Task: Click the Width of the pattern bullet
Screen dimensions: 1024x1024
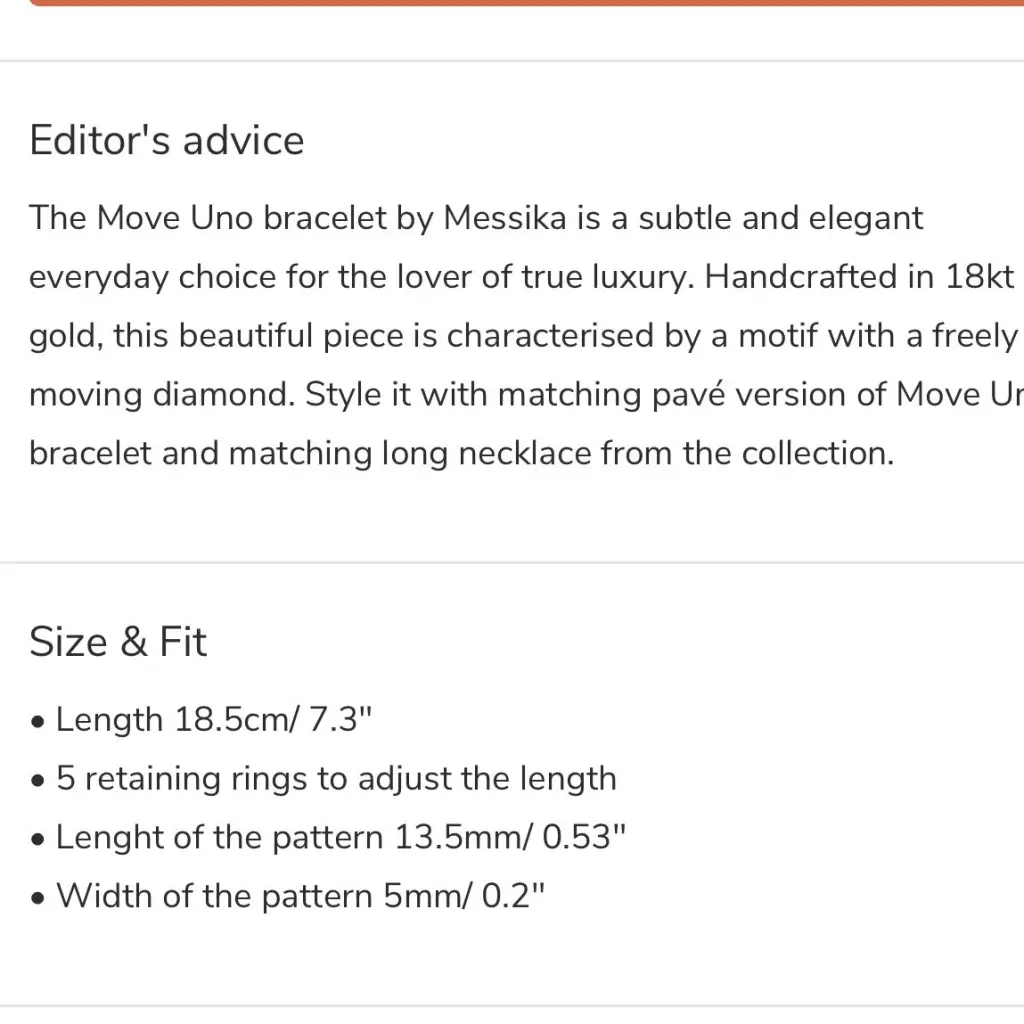Action: click(x=301, y=895)
